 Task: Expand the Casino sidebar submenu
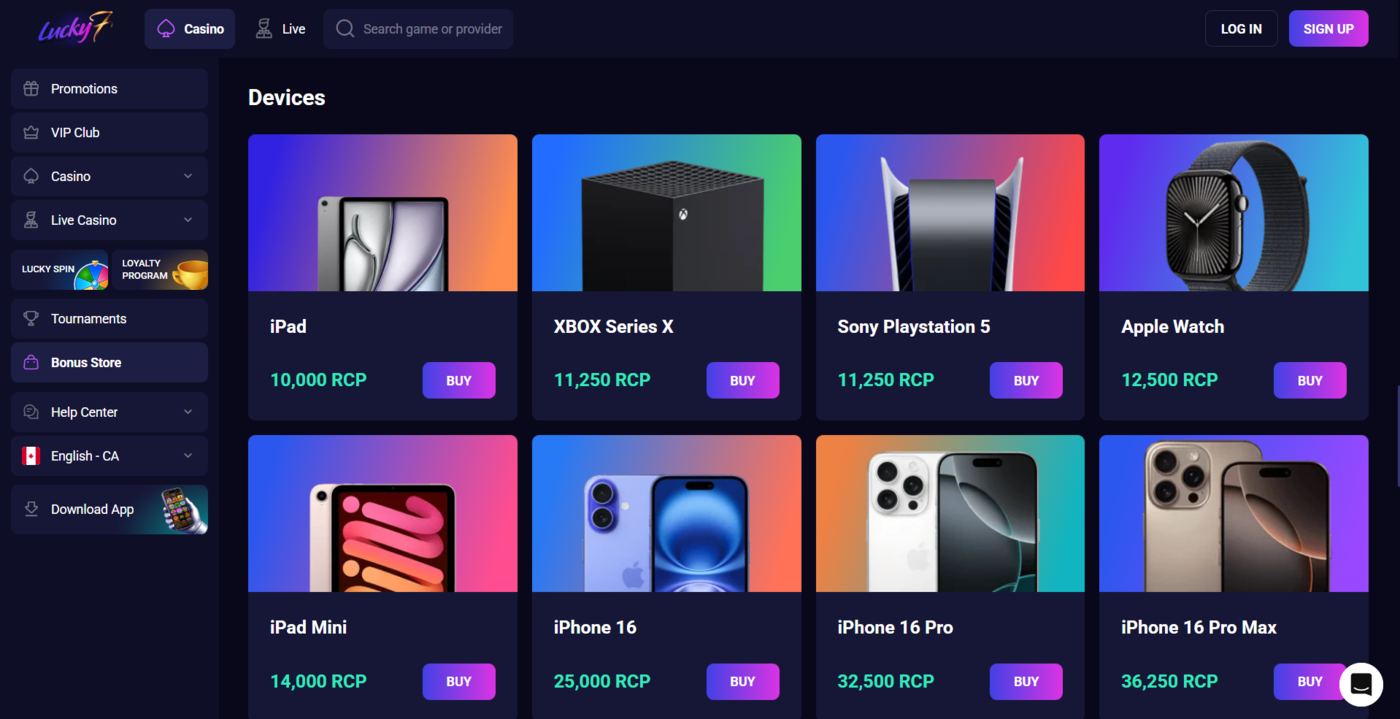188,177
